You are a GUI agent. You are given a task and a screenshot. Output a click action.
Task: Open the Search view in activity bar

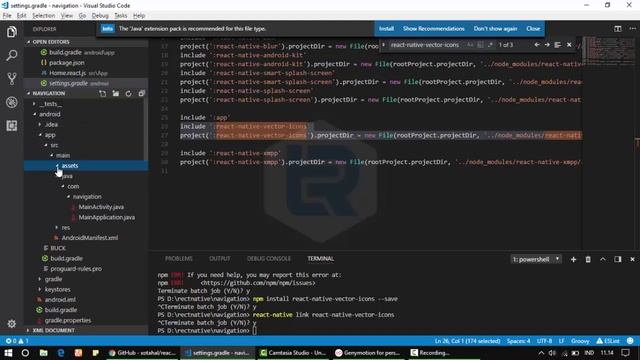tap(12, 55)
